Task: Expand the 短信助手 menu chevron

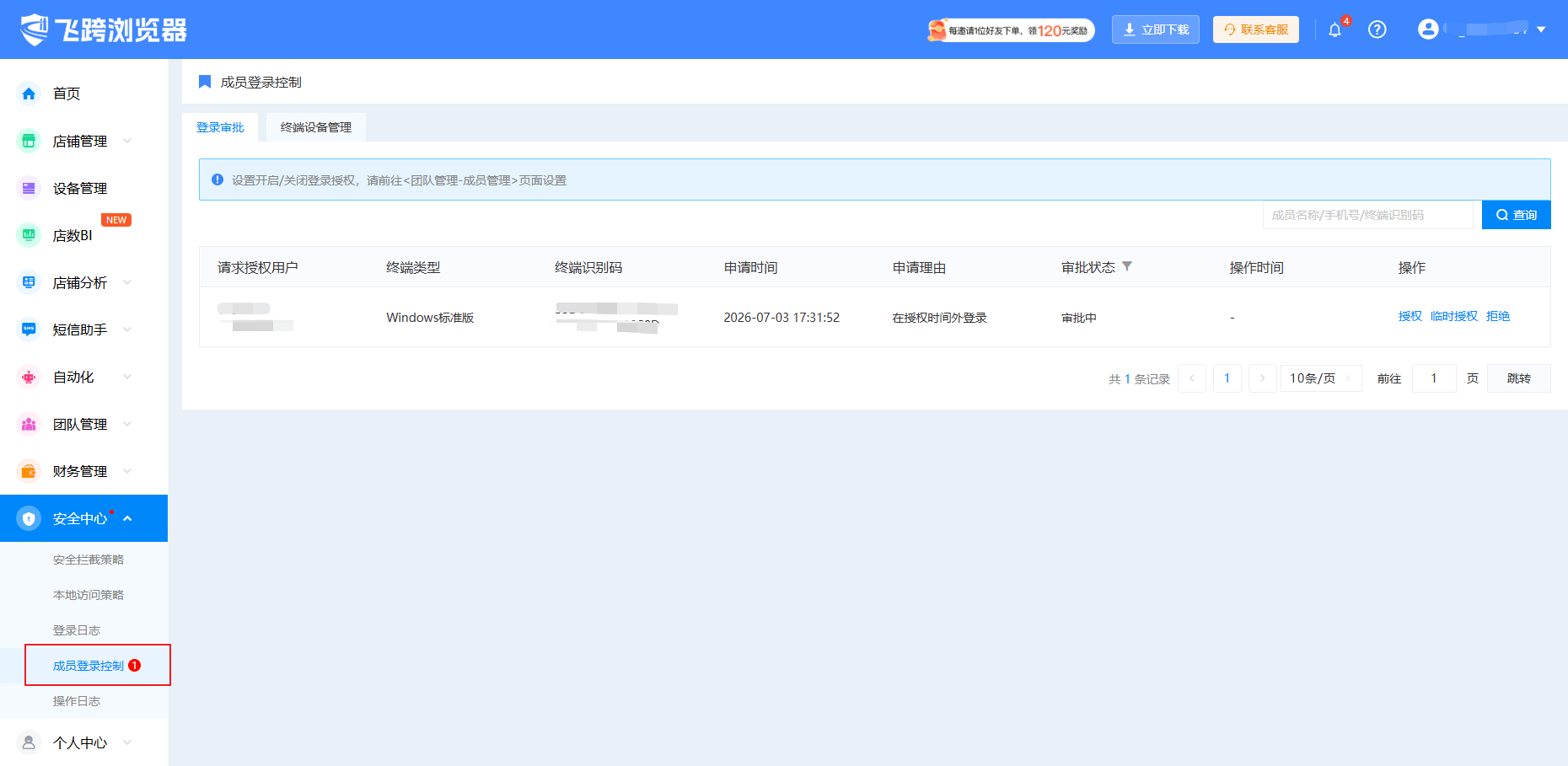Action: coord(127,329)
